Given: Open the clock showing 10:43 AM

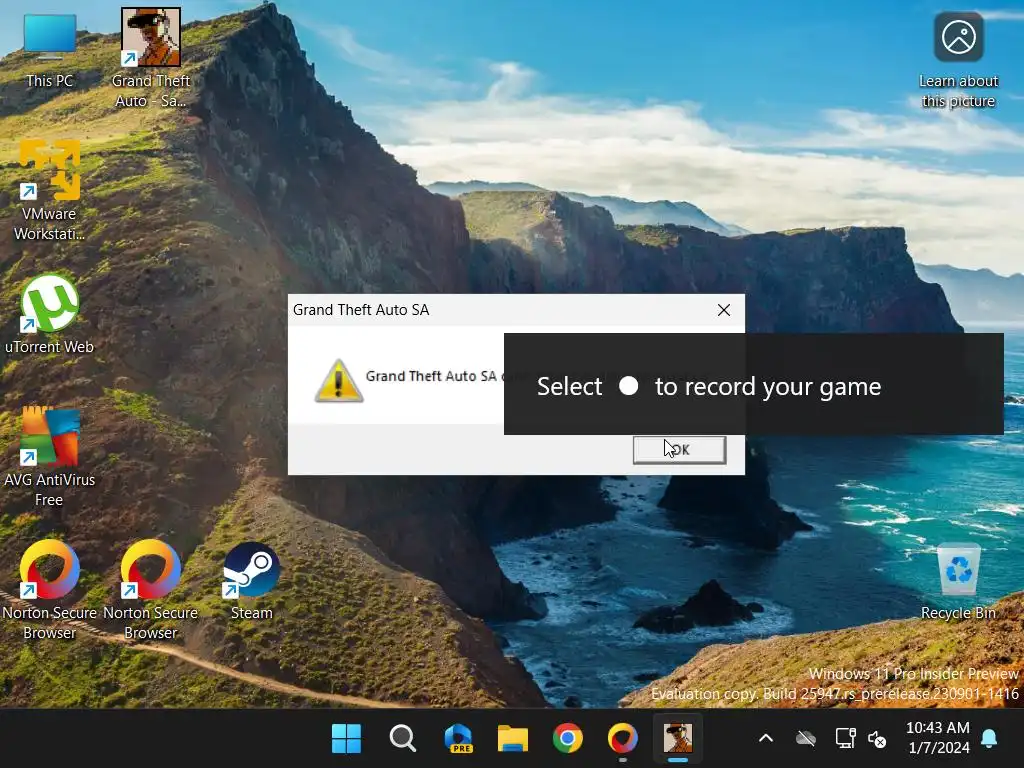Looking at the screenshot, I should tap(938, 737).
